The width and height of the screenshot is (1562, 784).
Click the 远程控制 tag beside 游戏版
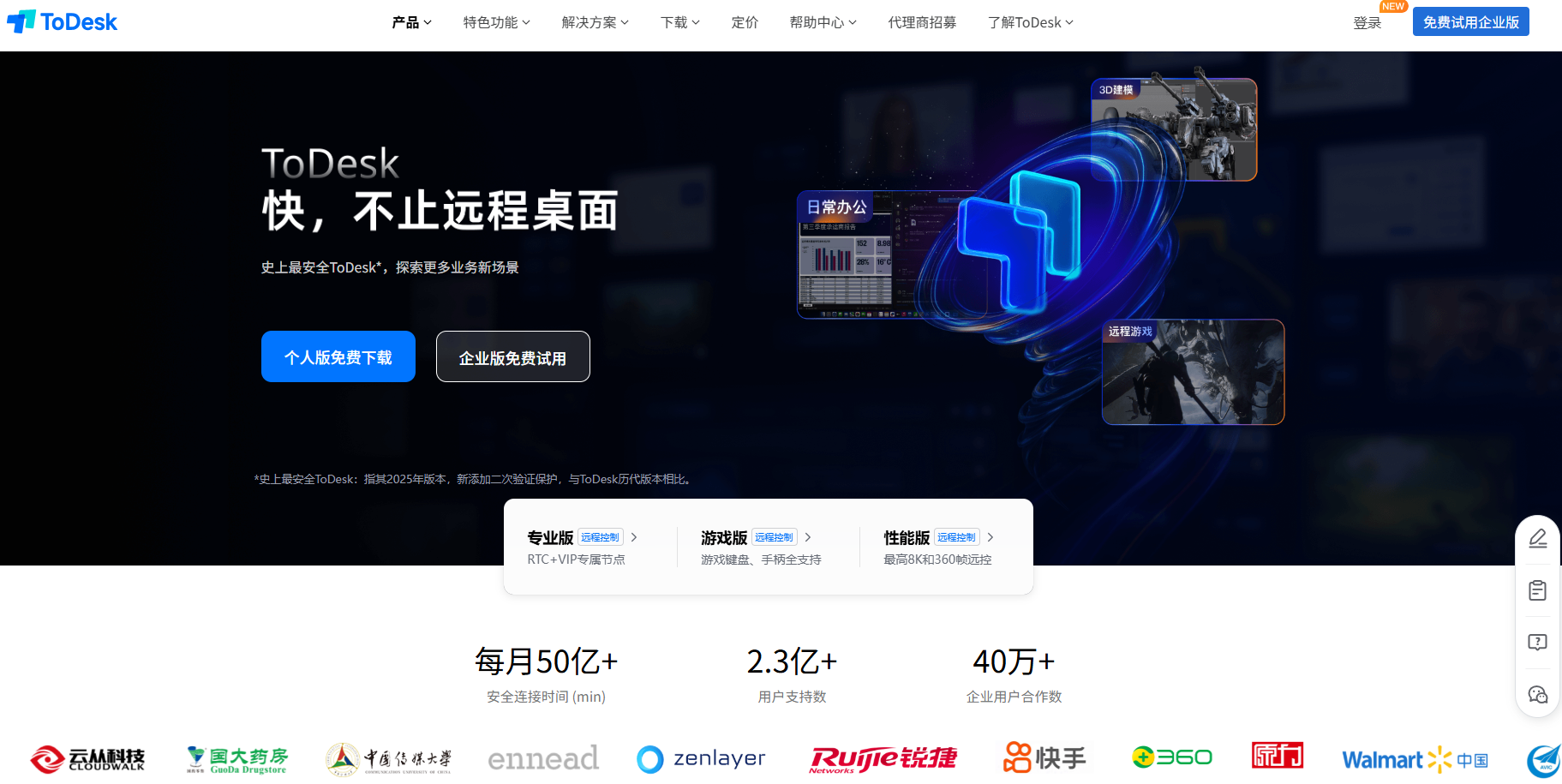pos(775,537)
